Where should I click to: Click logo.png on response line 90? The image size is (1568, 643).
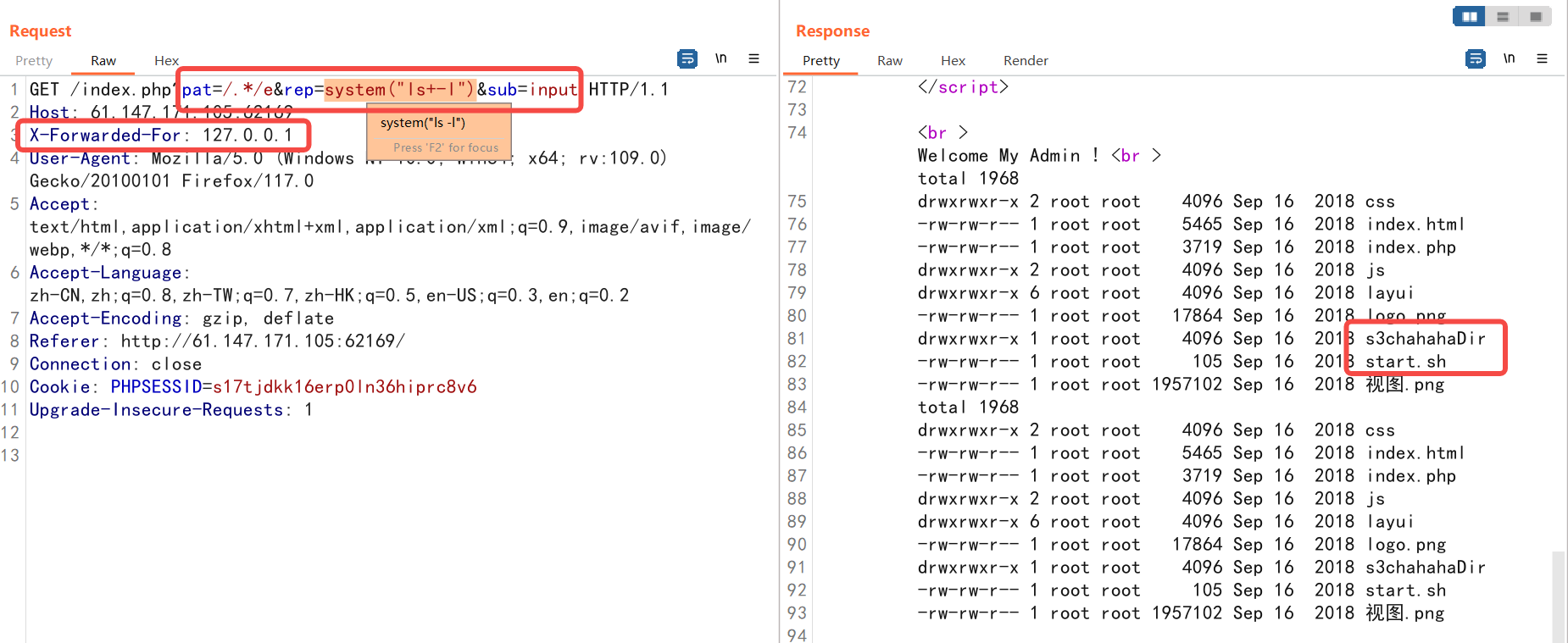(1405, 545)
